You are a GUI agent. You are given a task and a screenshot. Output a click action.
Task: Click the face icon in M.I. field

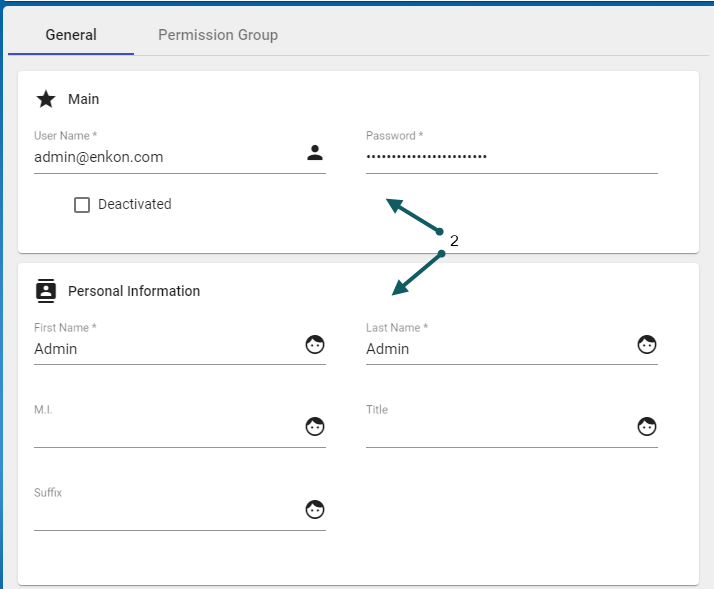click(315, 427)
